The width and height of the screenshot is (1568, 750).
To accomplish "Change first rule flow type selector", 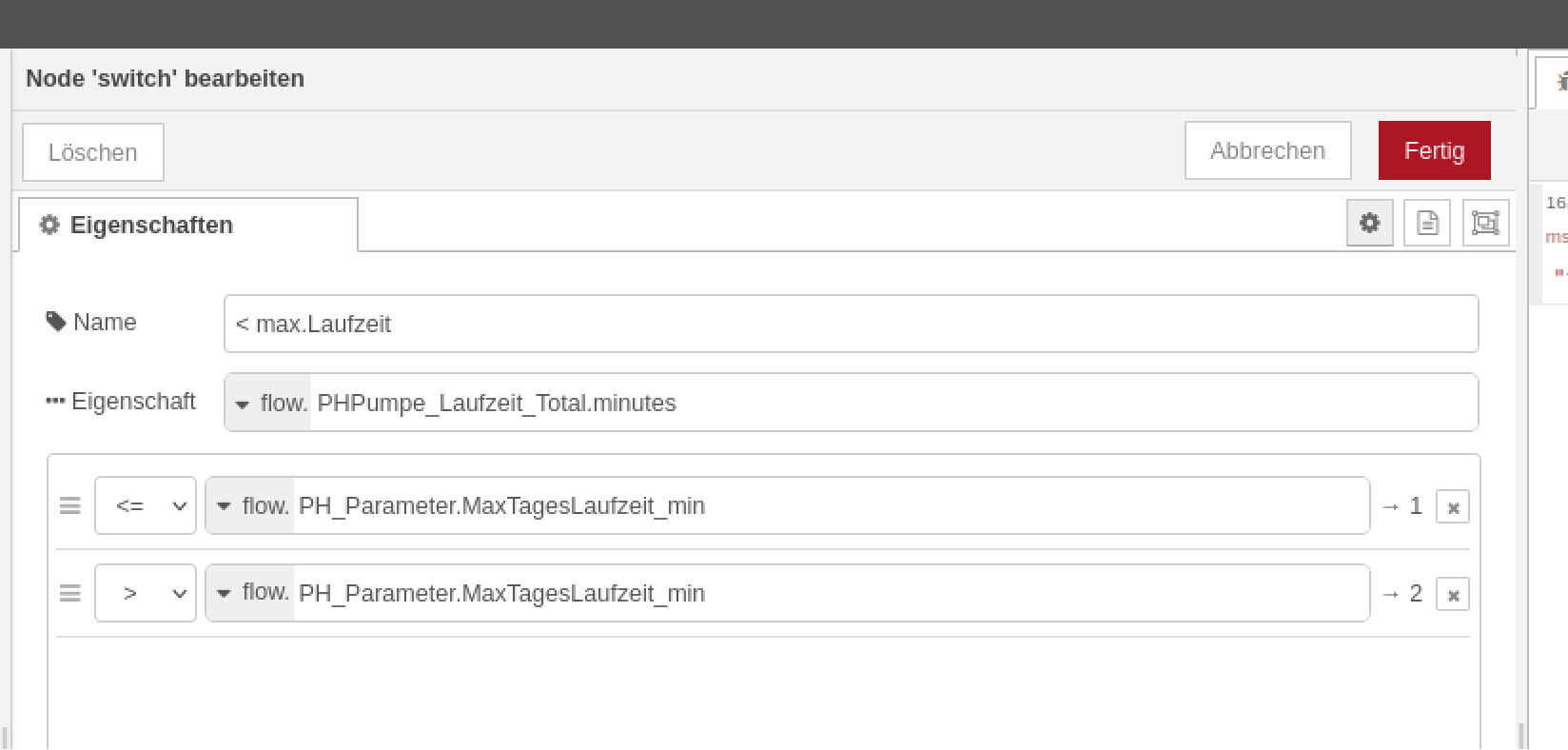I will tap(250, 505).
